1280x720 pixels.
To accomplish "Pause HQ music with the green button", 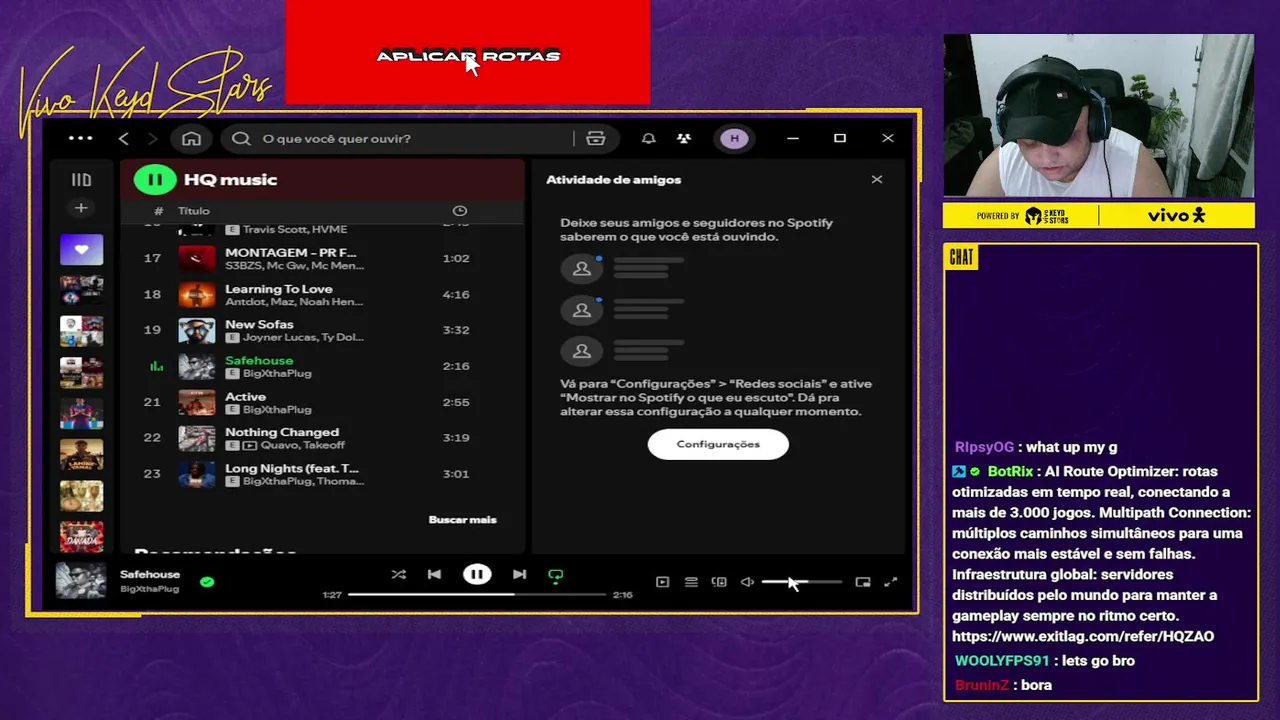I will click(x=155, y=180).
